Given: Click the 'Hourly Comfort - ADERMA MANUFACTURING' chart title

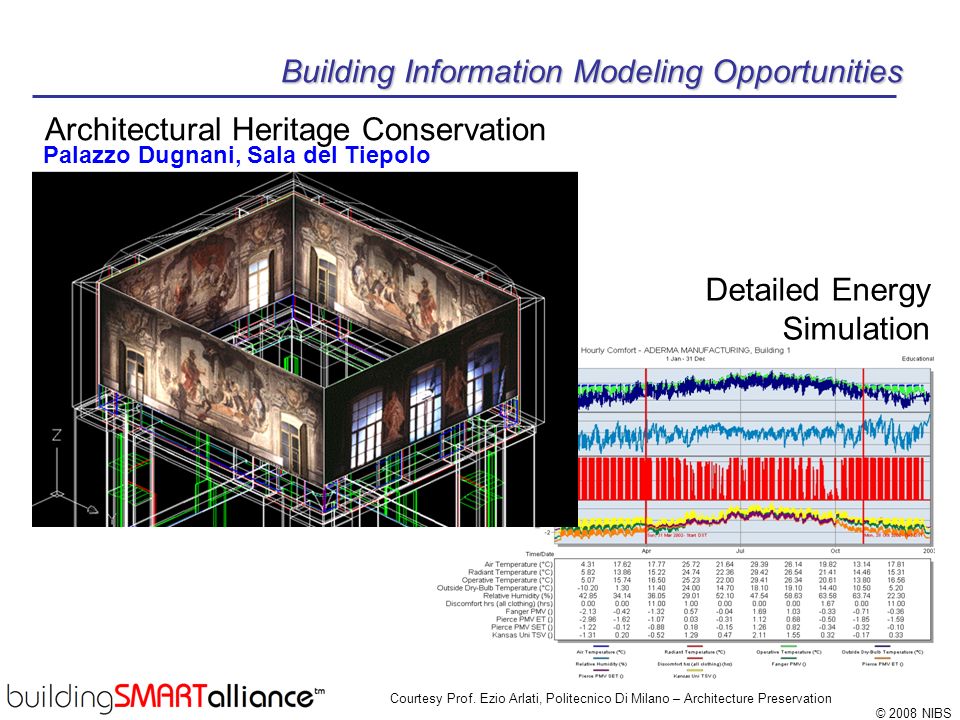Looking at the screenshot, I should [x=685, y=350].
